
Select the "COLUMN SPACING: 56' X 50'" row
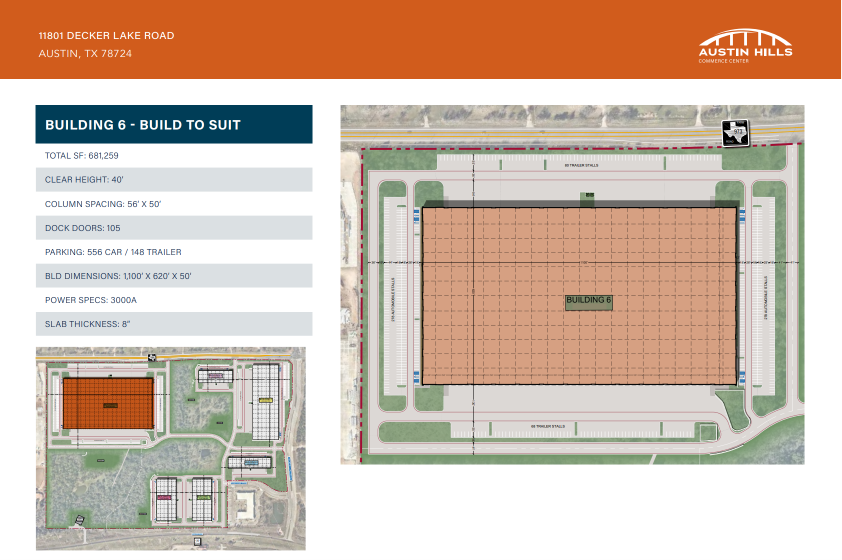click(x=174, y=204)
